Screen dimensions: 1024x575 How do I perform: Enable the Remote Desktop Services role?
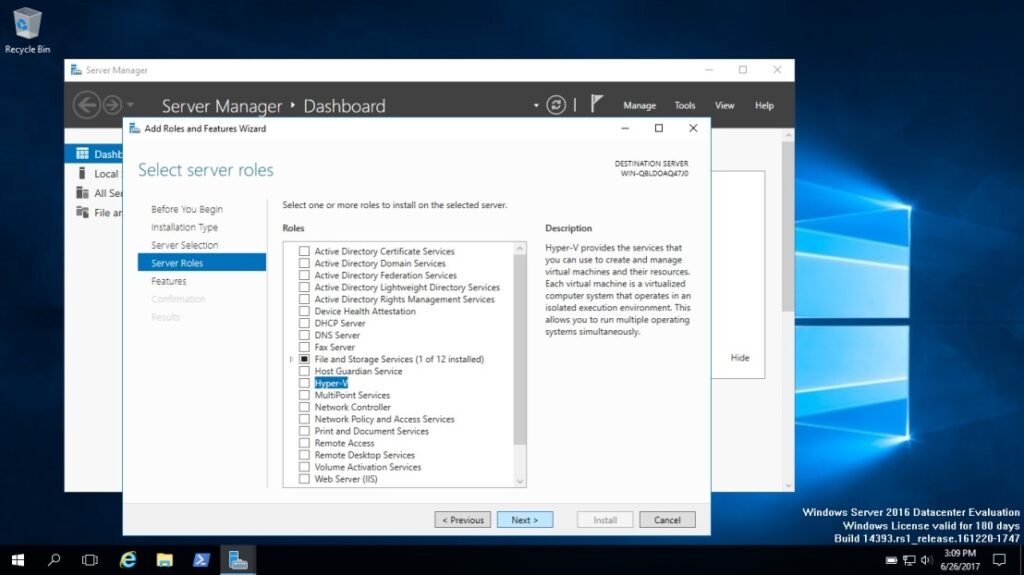[x=304, y=455]
